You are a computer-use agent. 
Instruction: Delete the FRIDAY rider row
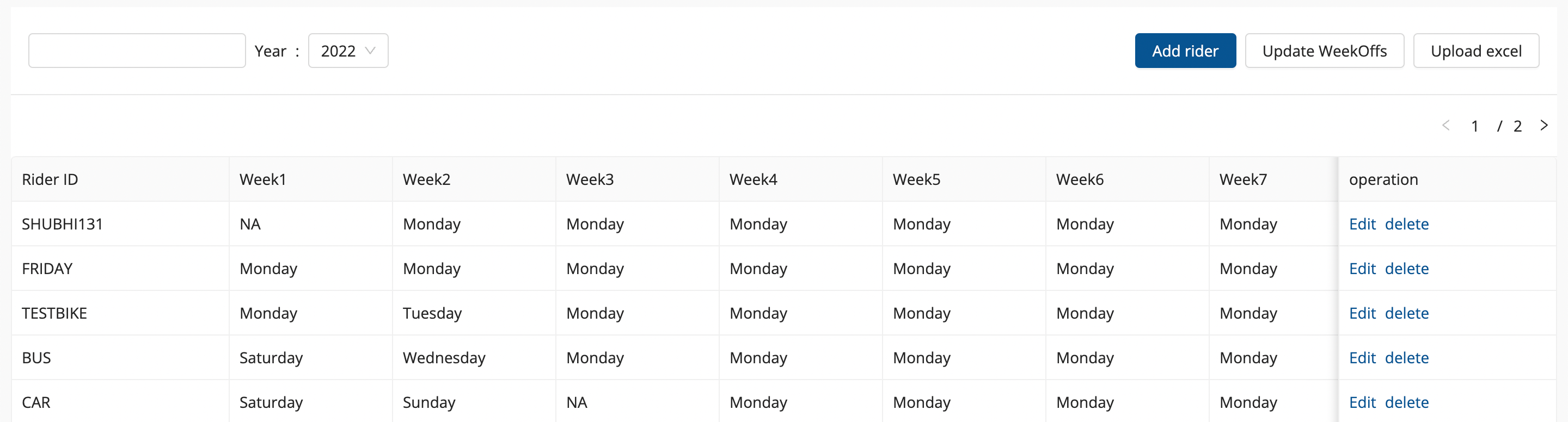click(1406, 269)
